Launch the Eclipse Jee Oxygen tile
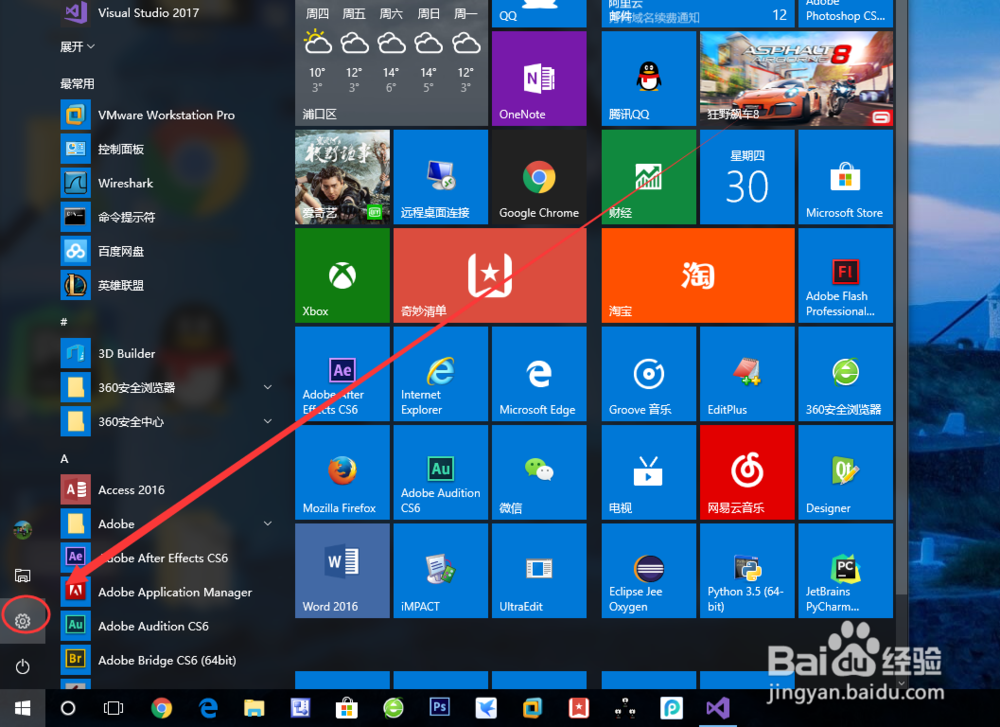1000x727 pixels. tap(649, 571)
